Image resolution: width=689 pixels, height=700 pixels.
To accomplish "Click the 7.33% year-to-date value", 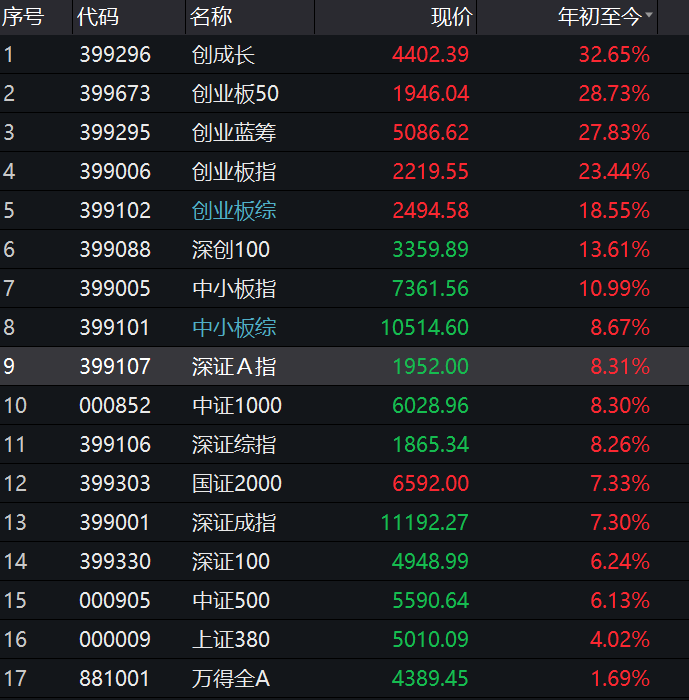I will click(620, 483).
